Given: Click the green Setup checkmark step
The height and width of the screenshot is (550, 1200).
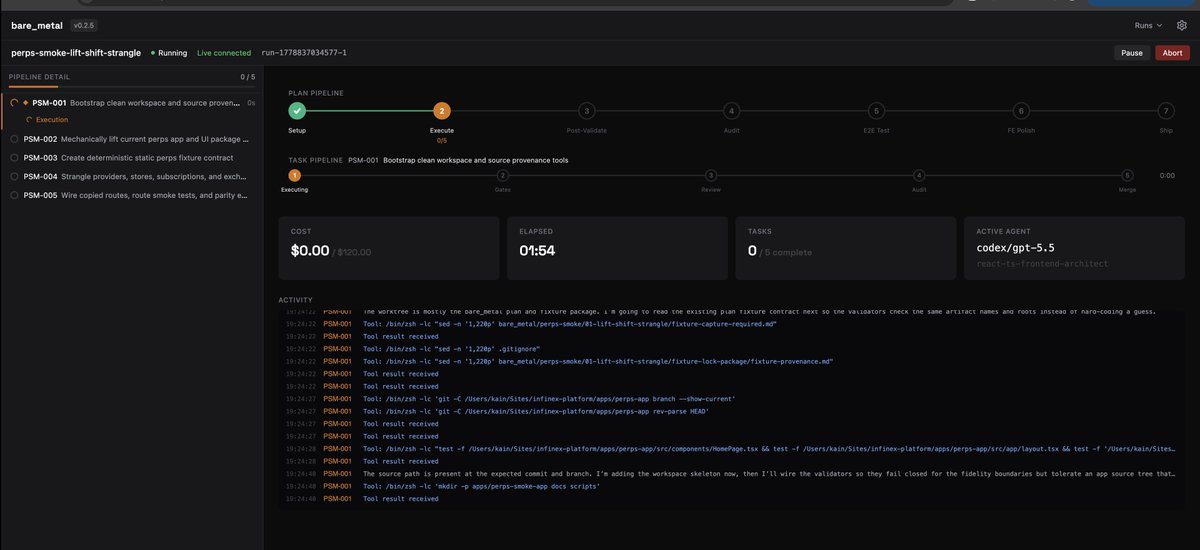Looking at the screenshot, I should coord(297,111).
